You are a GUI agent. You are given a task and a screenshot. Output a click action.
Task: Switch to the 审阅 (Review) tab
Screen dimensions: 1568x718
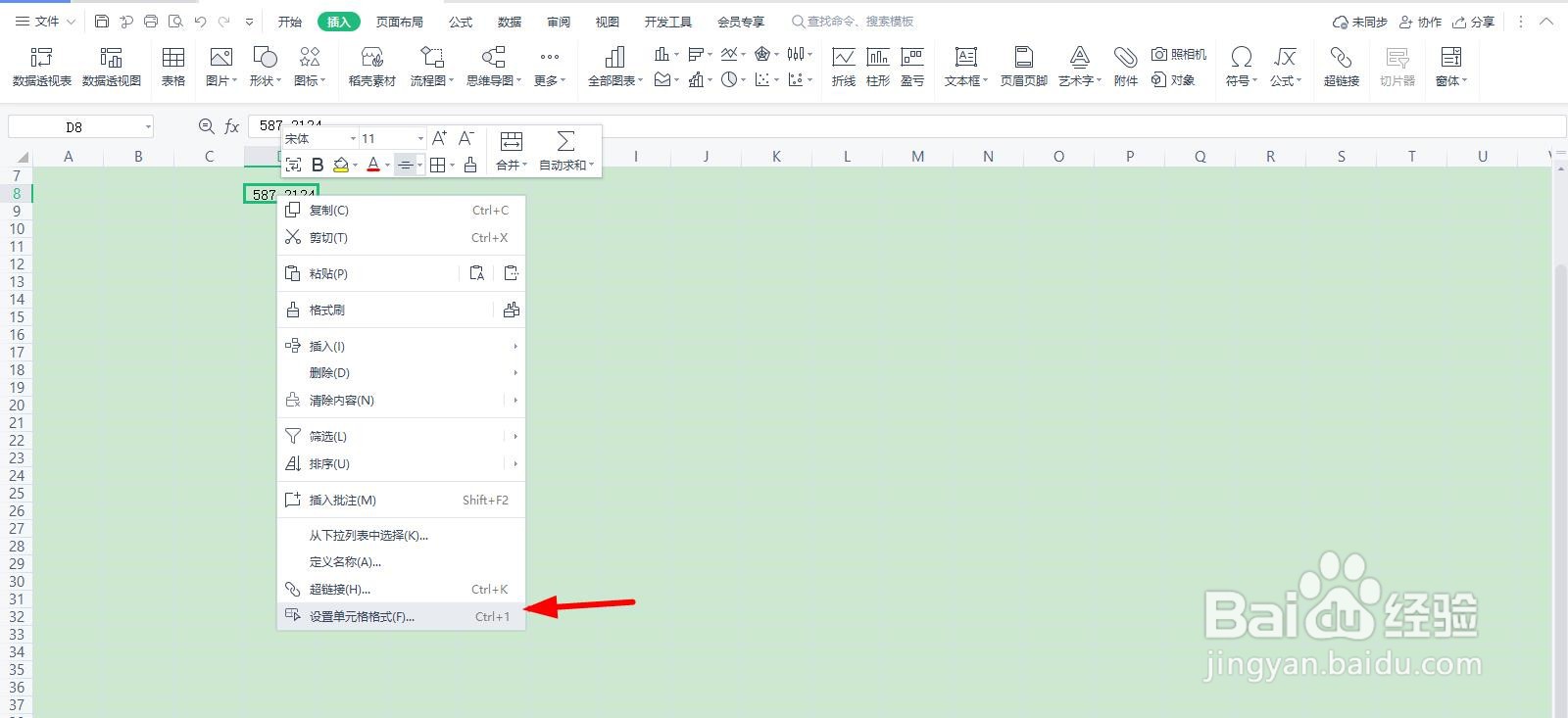(559, 21)
